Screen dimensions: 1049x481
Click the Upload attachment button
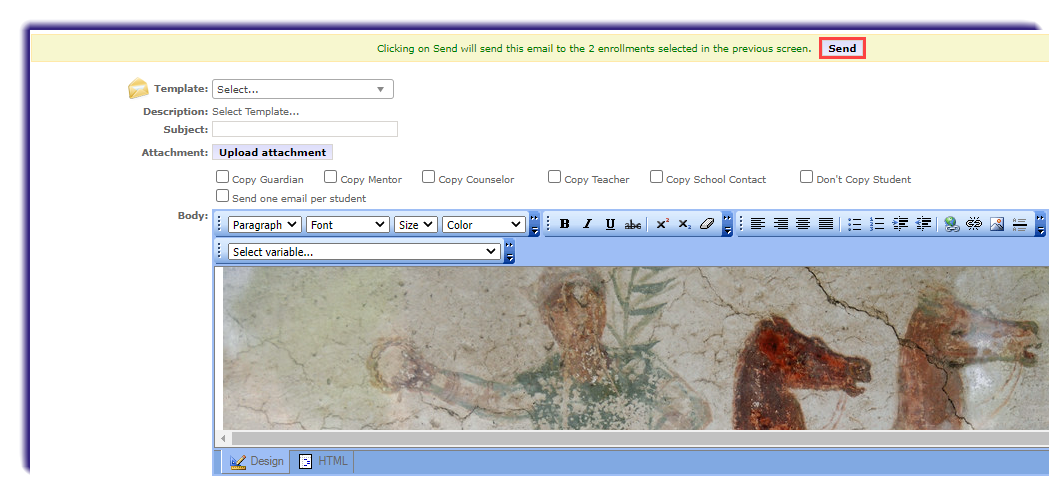(272, 152)
